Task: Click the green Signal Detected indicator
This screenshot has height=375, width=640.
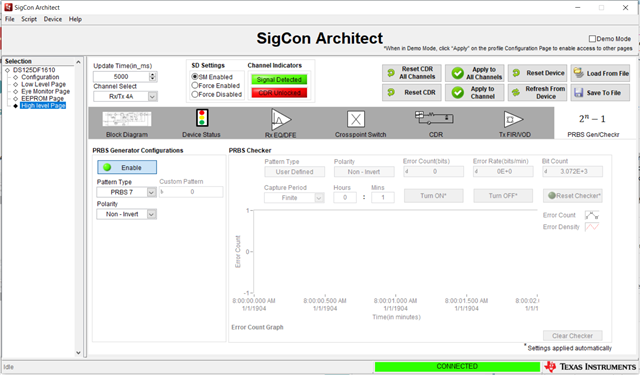Action: point(279,80)
